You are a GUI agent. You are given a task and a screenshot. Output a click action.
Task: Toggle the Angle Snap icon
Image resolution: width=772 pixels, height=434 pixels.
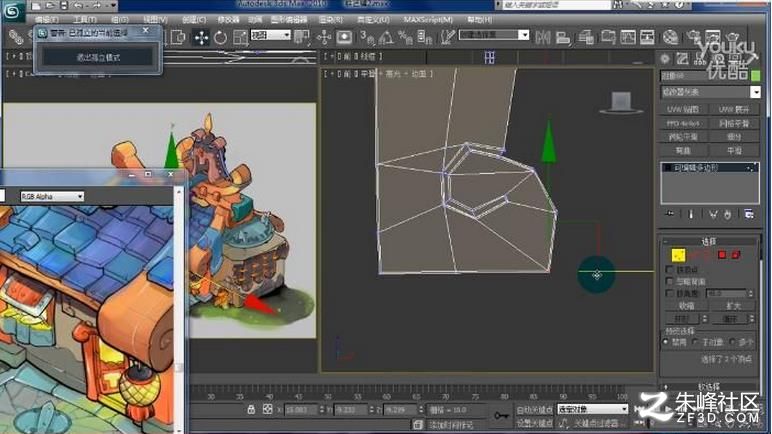386,37
